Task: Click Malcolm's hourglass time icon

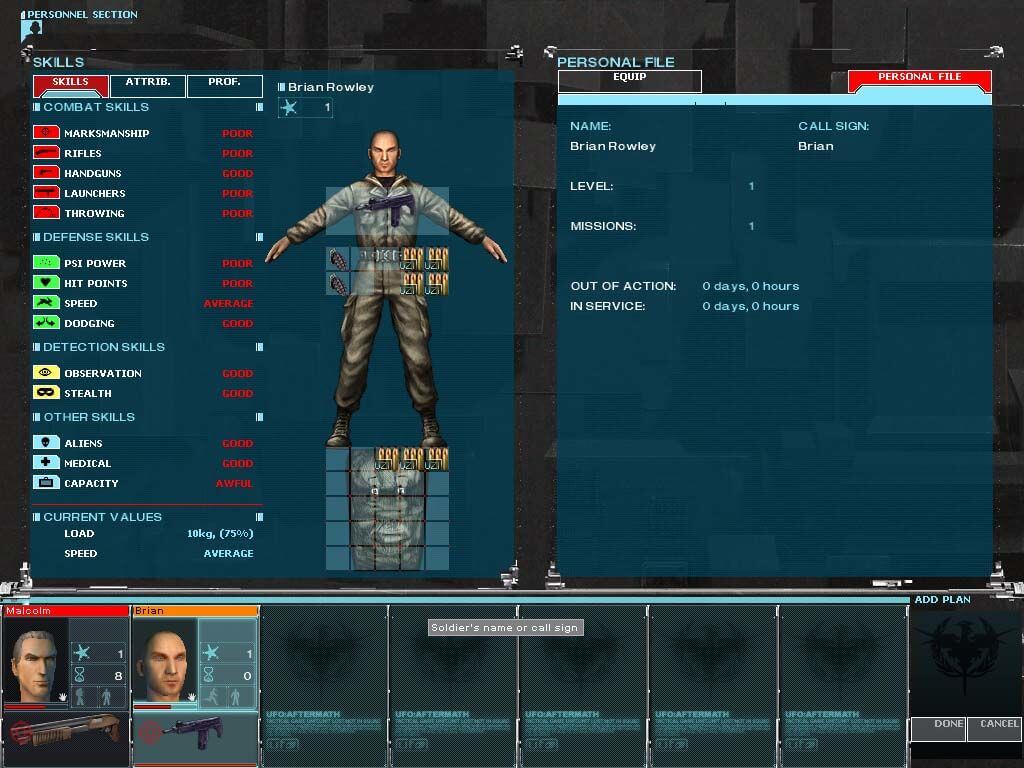Action: (x=80, y=675)
